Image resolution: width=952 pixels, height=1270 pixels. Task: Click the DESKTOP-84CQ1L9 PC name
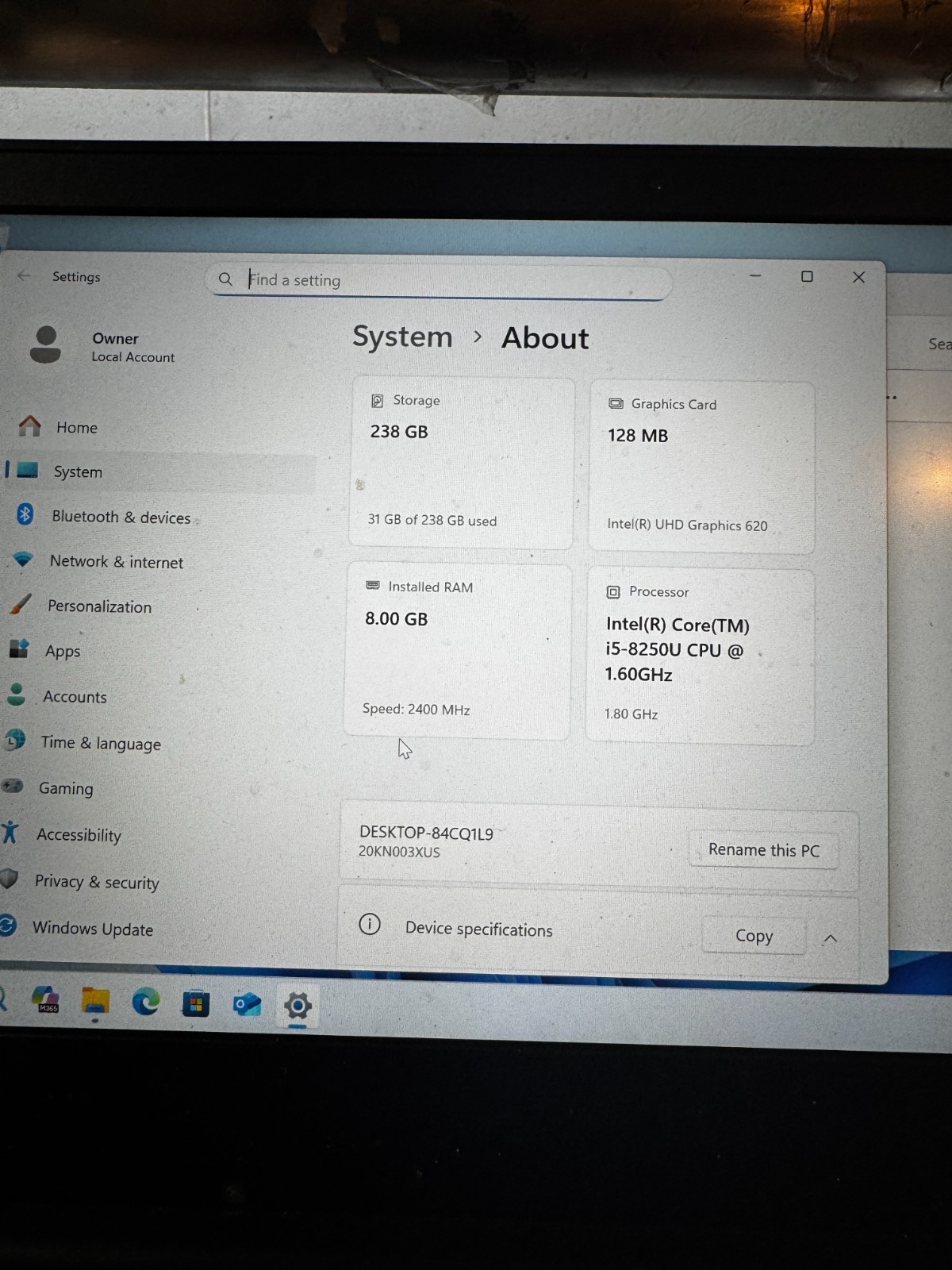(x=426, y=833)
